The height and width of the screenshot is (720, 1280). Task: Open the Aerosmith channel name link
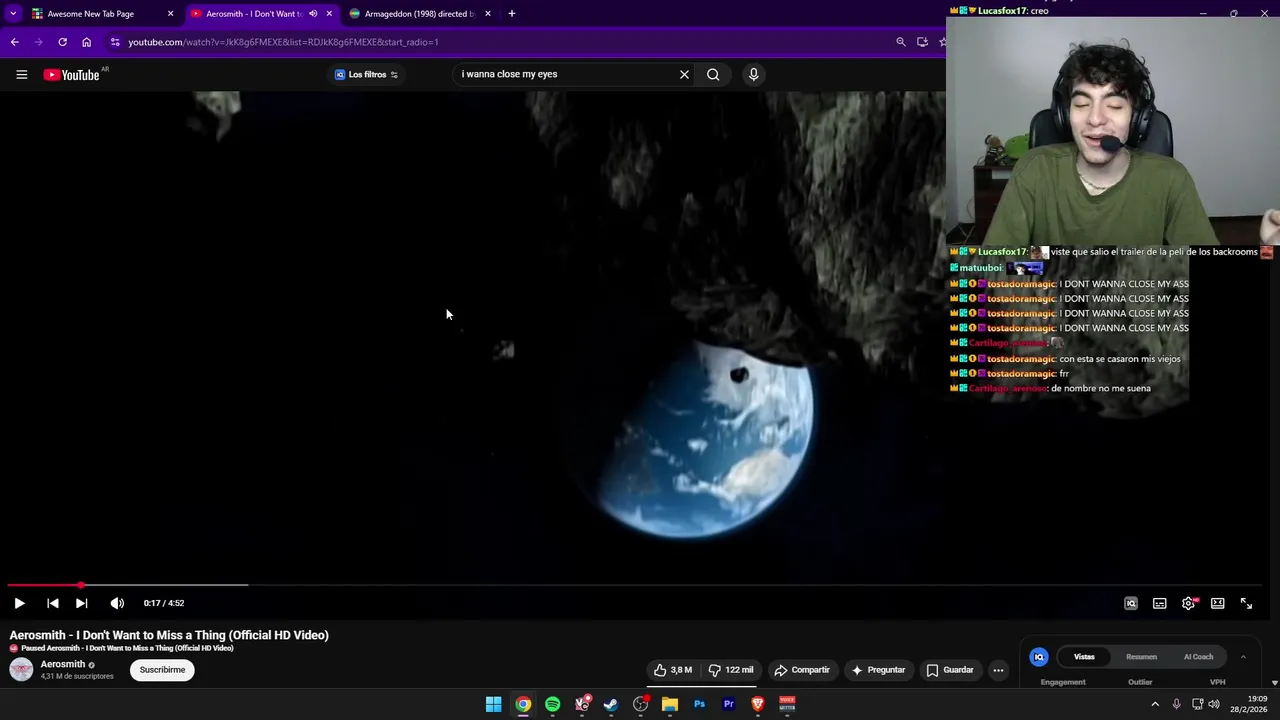point(62,664)
